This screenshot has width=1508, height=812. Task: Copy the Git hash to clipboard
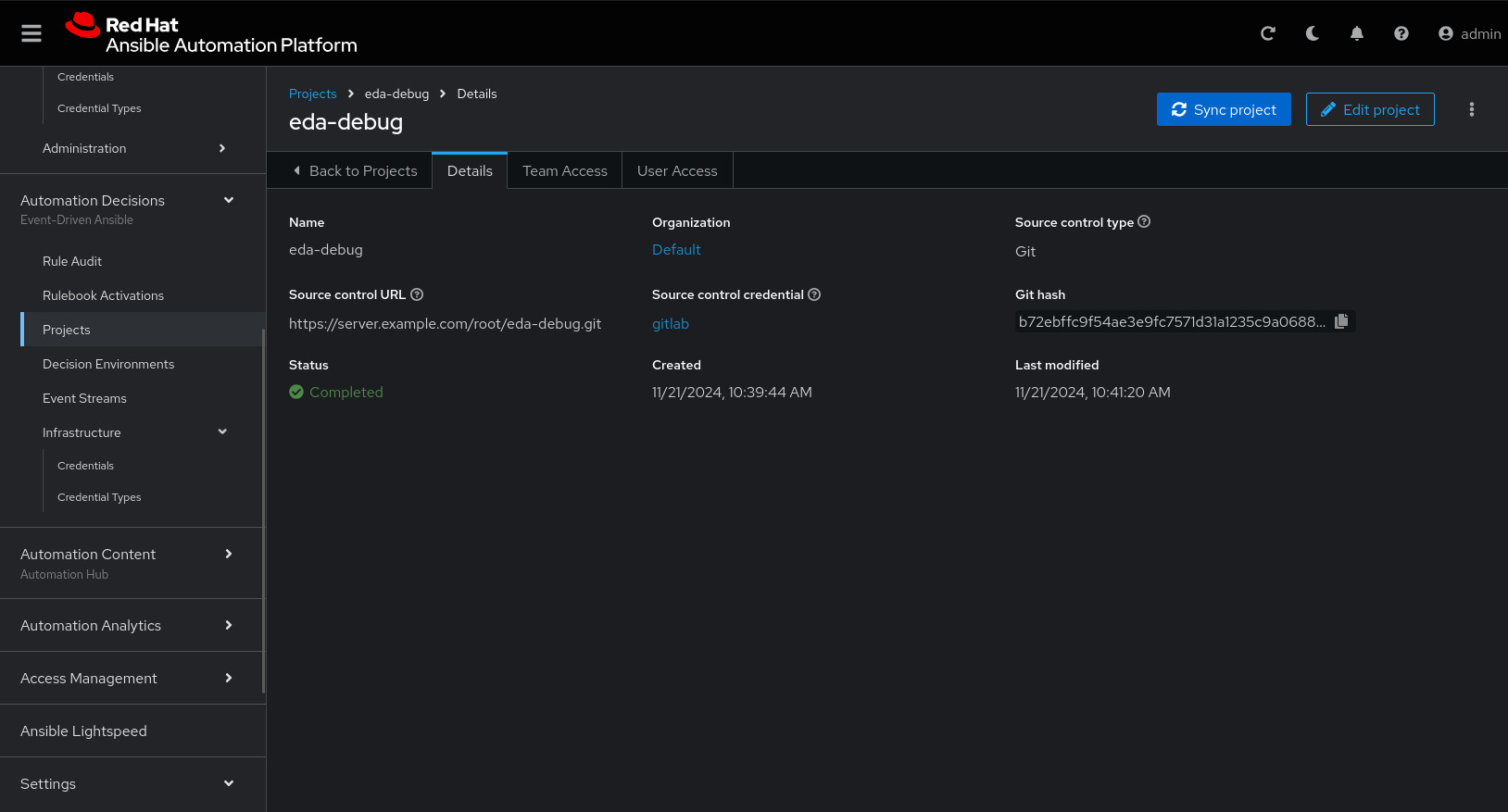tap(1341, 321)
